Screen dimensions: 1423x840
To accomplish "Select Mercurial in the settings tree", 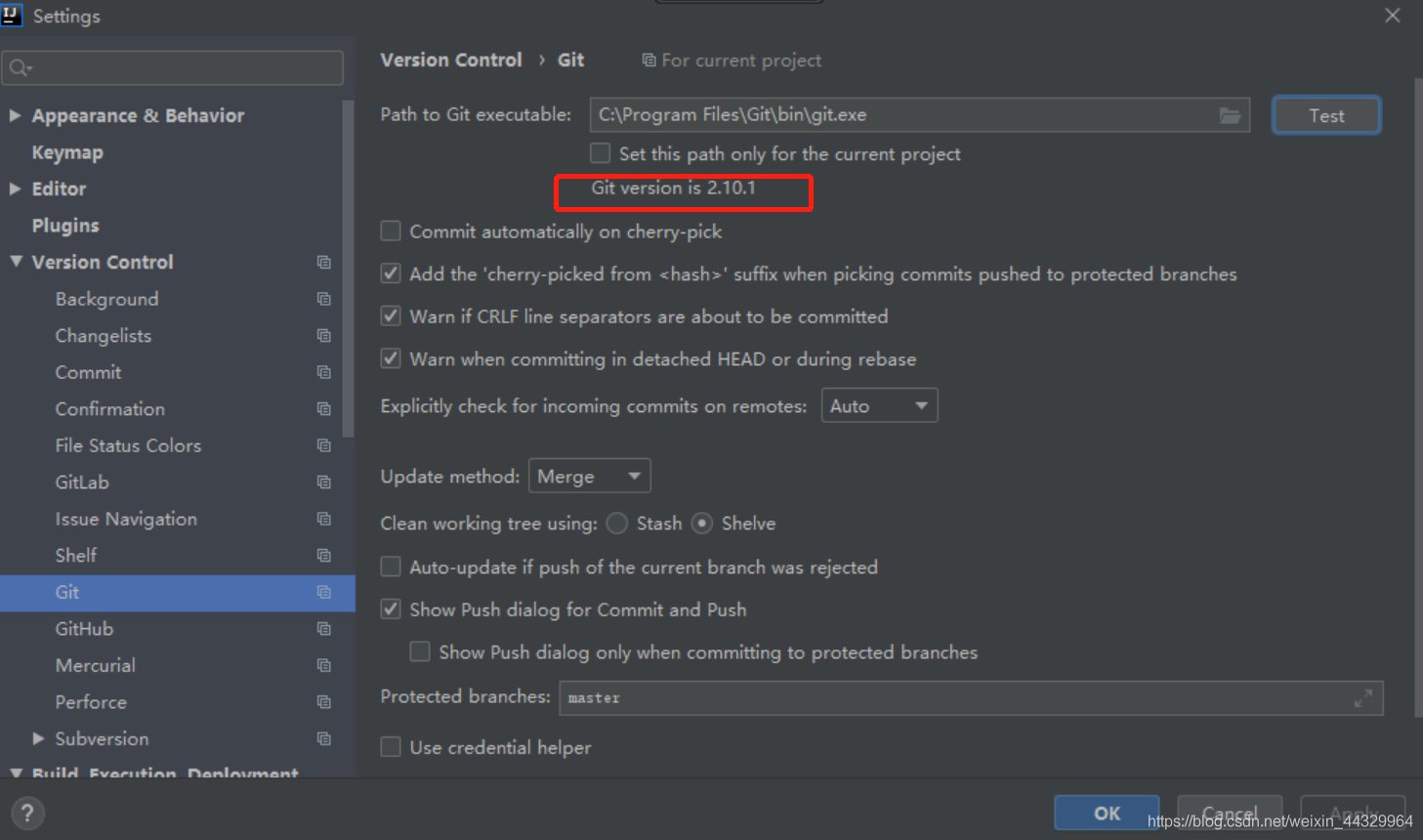I will point(95,665).
